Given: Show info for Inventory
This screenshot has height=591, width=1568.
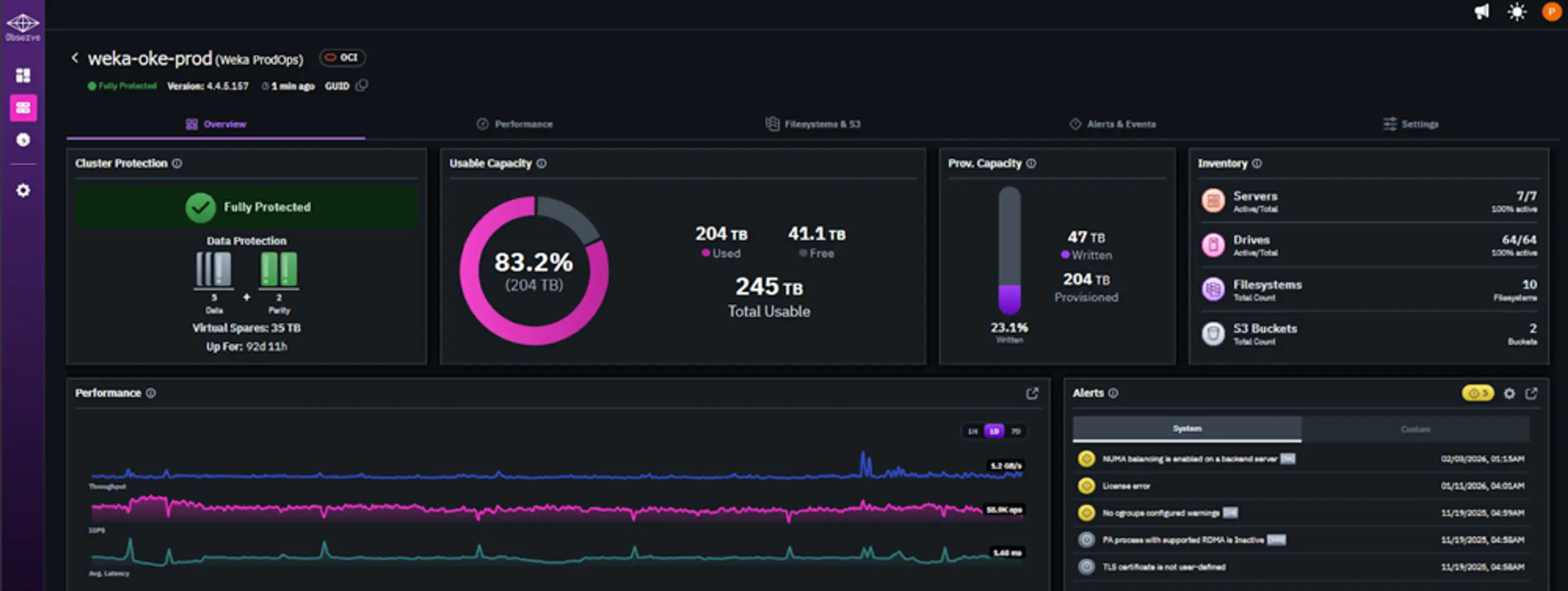Looking at the screenshot, I should (x=1257, y=164).
